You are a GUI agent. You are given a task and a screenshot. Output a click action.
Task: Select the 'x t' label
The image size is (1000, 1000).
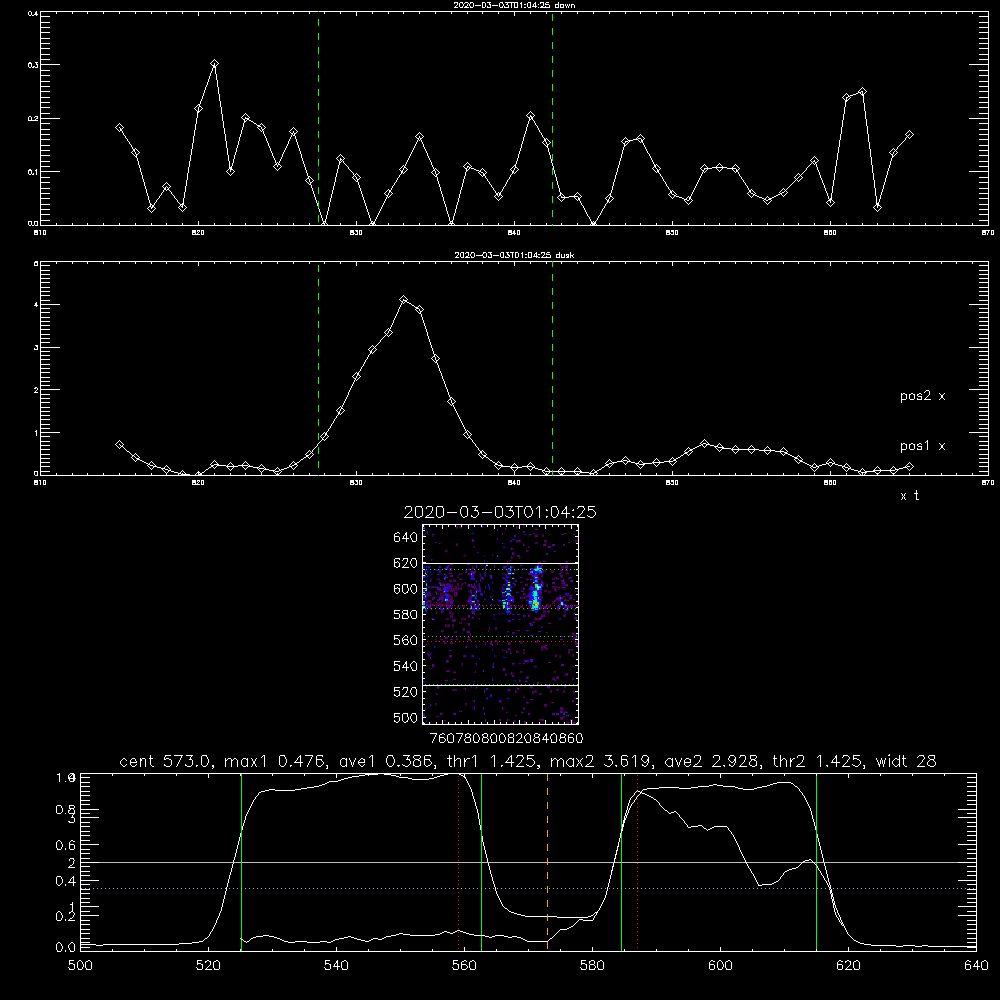click(x=909, y=496)
